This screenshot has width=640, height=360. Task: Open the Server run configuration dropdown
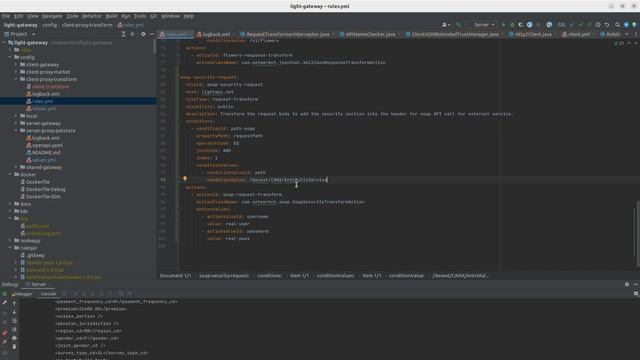tap(482, 25)
